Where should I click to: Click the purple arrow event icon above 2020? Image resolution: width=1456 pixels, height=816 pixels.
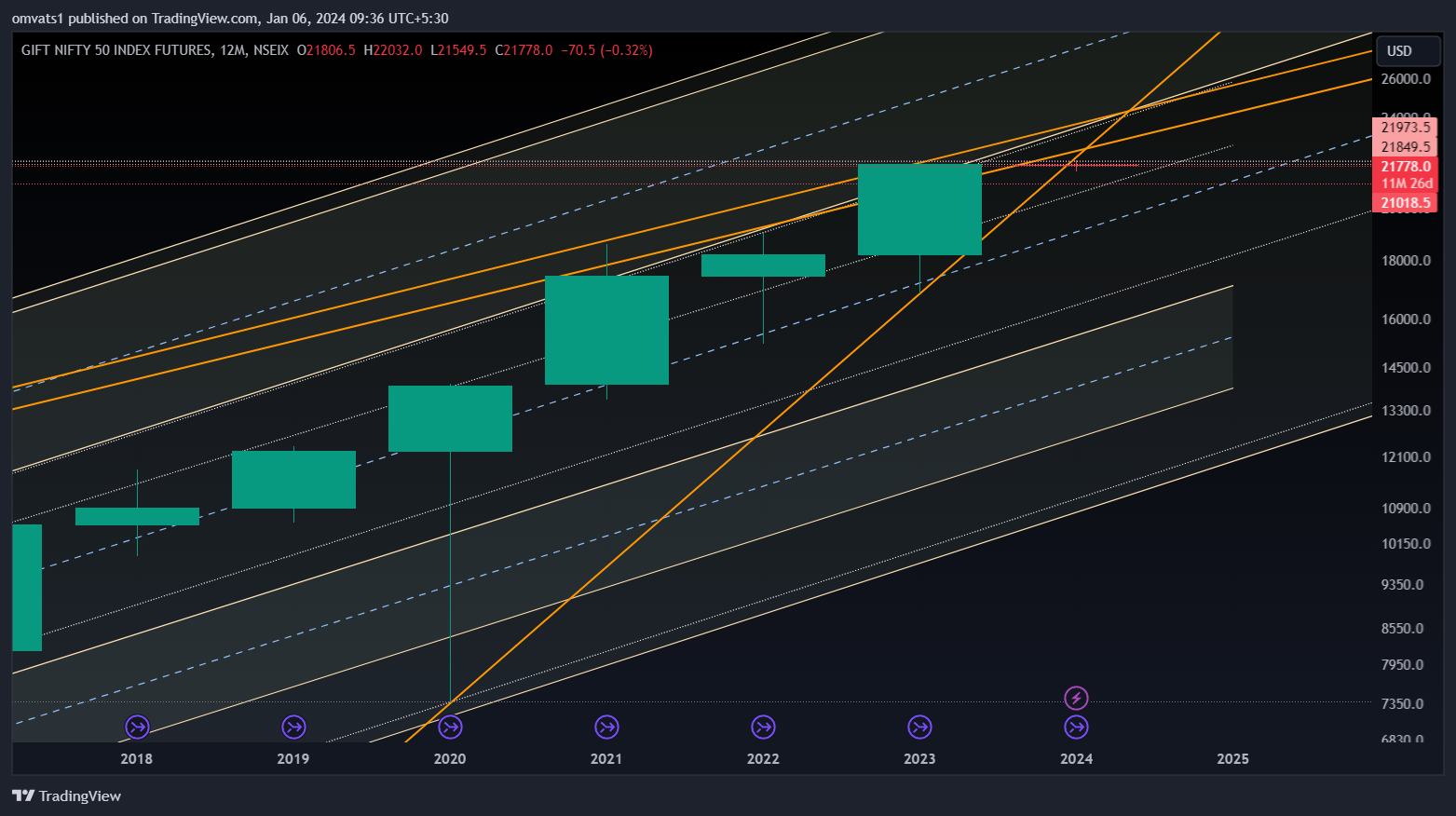point(450,727)
